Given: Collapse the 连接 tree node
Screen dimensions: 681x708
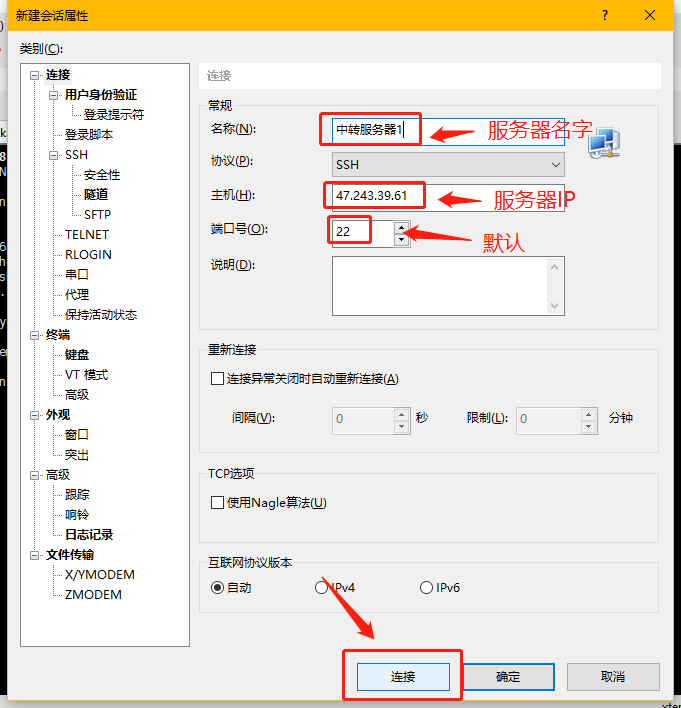Looking at the screenshot, I should click(x=34, y=75).
